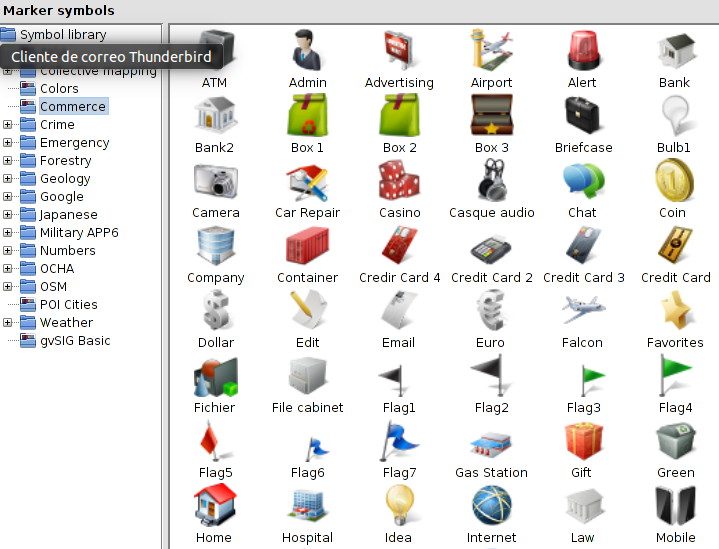Select the Casino dice symbol

click(399, 183)
